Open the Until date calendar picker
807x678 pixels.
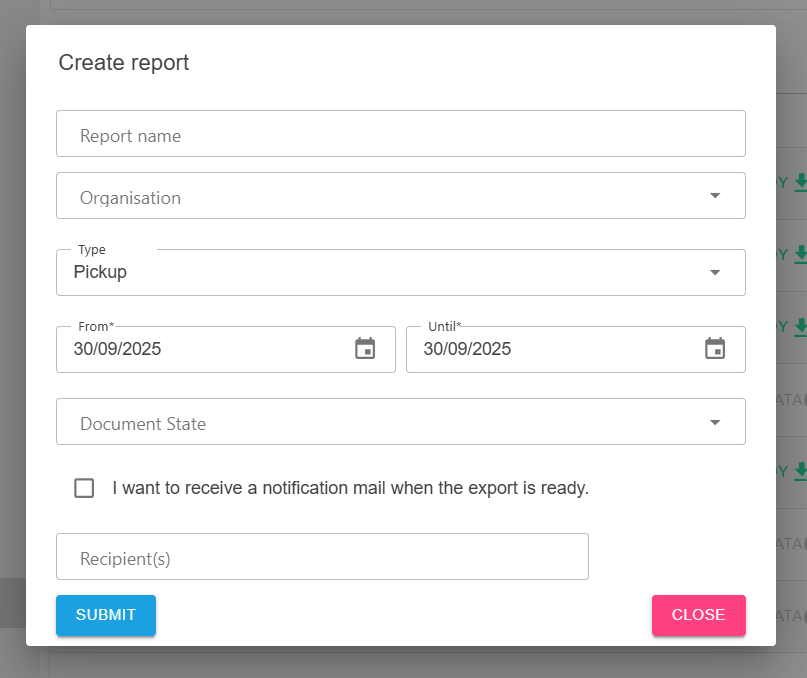(x=714, y=349)
